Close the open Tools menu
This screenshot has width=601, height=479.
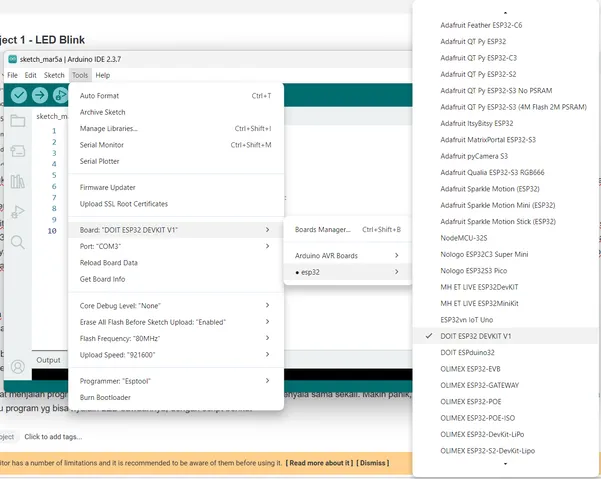point(80,75)
